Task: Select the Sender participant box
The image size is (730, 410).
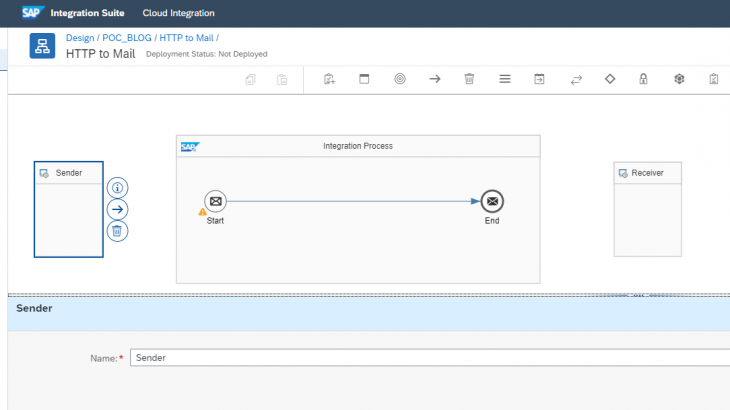Action: 68,209
